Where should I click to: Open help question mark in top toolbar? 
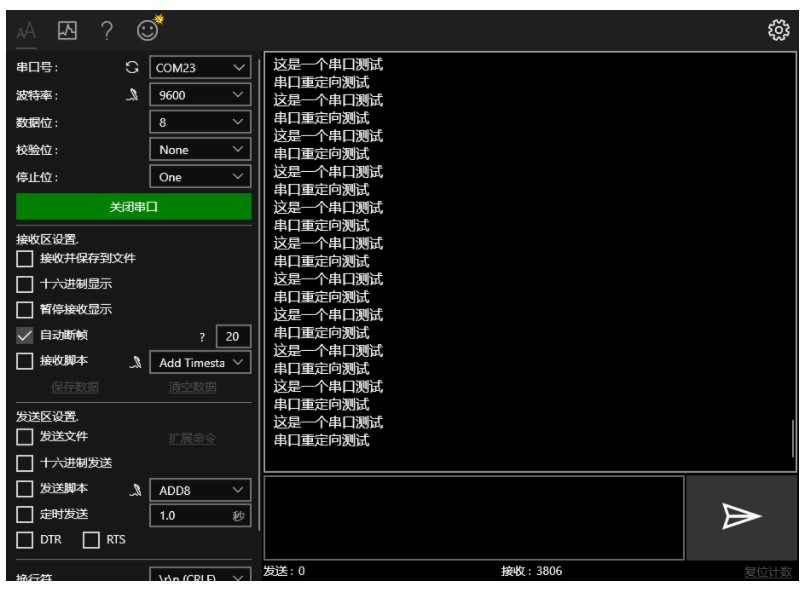tap(107, 31)
